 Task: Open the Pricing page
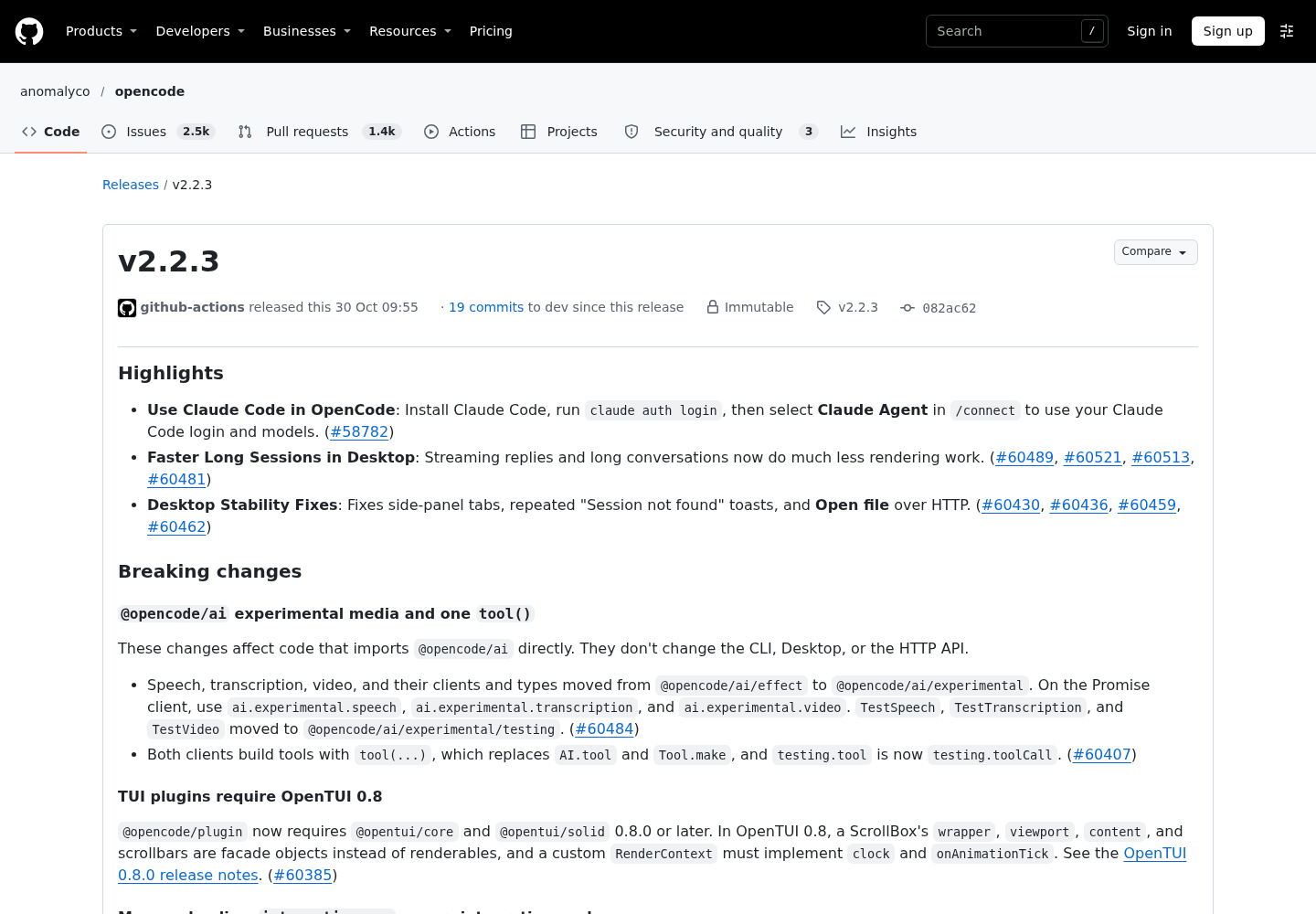click(491, 31)
